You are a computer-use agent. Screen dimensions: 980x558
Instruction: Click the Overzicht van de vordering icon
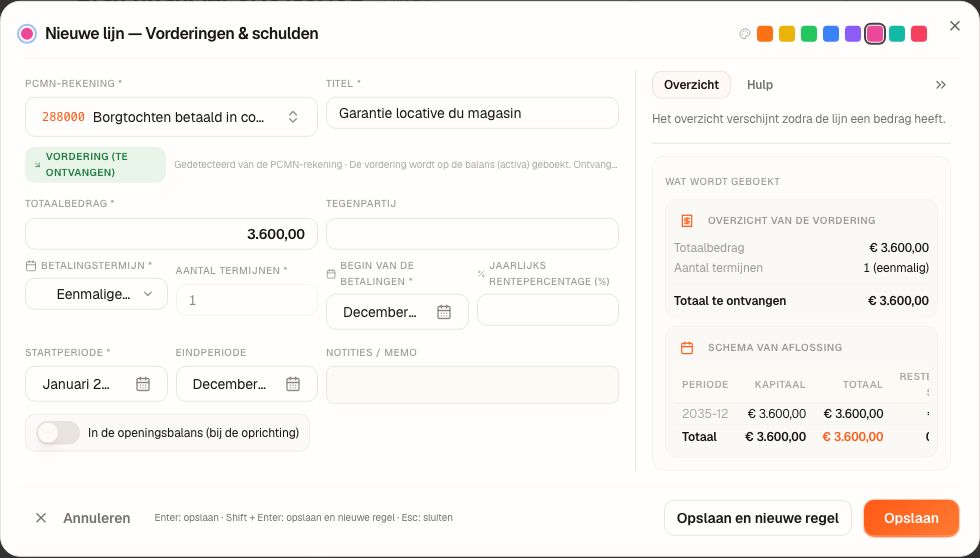687,221
